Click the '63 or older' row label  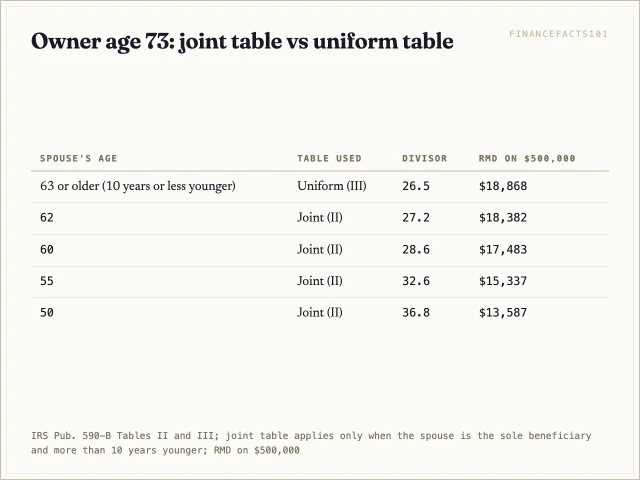pyautogui.click(x=138, y=186)
